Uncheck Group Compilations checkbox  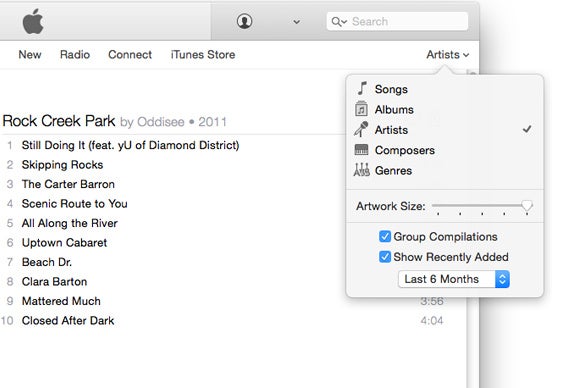click(385, 236)
